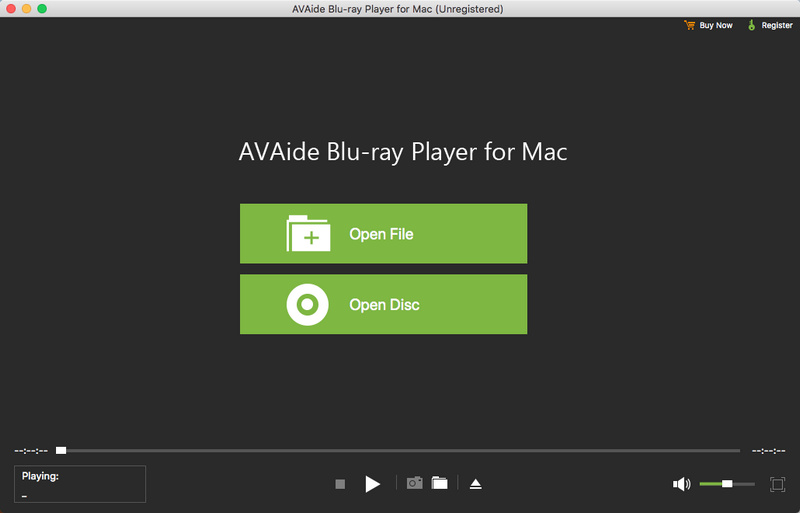Click the green key Register icon
Viewport: 800px width, 513px height.
[751, 25]
